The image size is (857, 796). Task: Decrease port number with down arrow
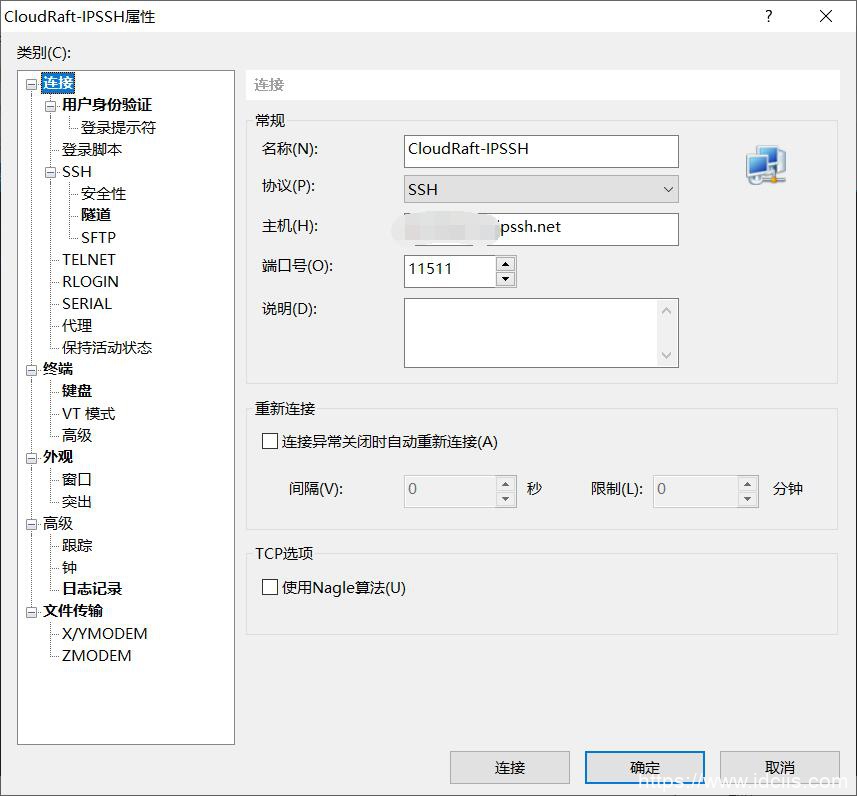[505, 279]
